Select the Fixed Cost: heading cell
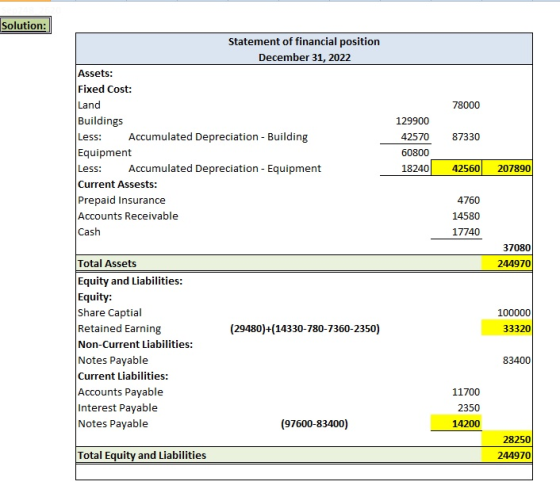The width and height of the screenshot is (560, 493). coord(105,89)
